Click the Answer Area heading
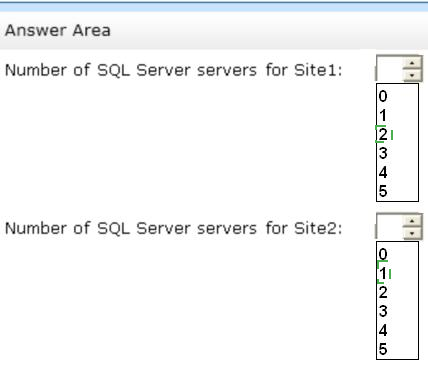 (x=58, y=30)
